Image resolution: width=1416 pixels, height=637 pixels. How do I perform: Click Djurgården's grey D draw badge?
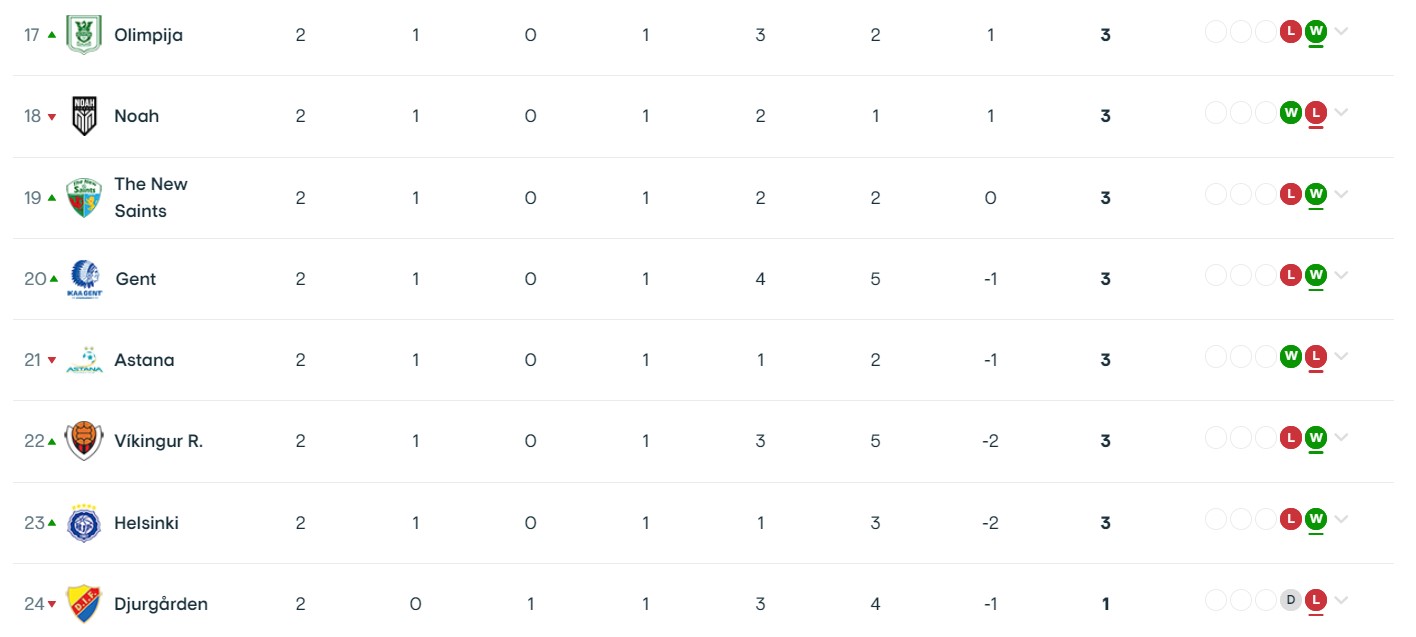(x=1291, y=600)
